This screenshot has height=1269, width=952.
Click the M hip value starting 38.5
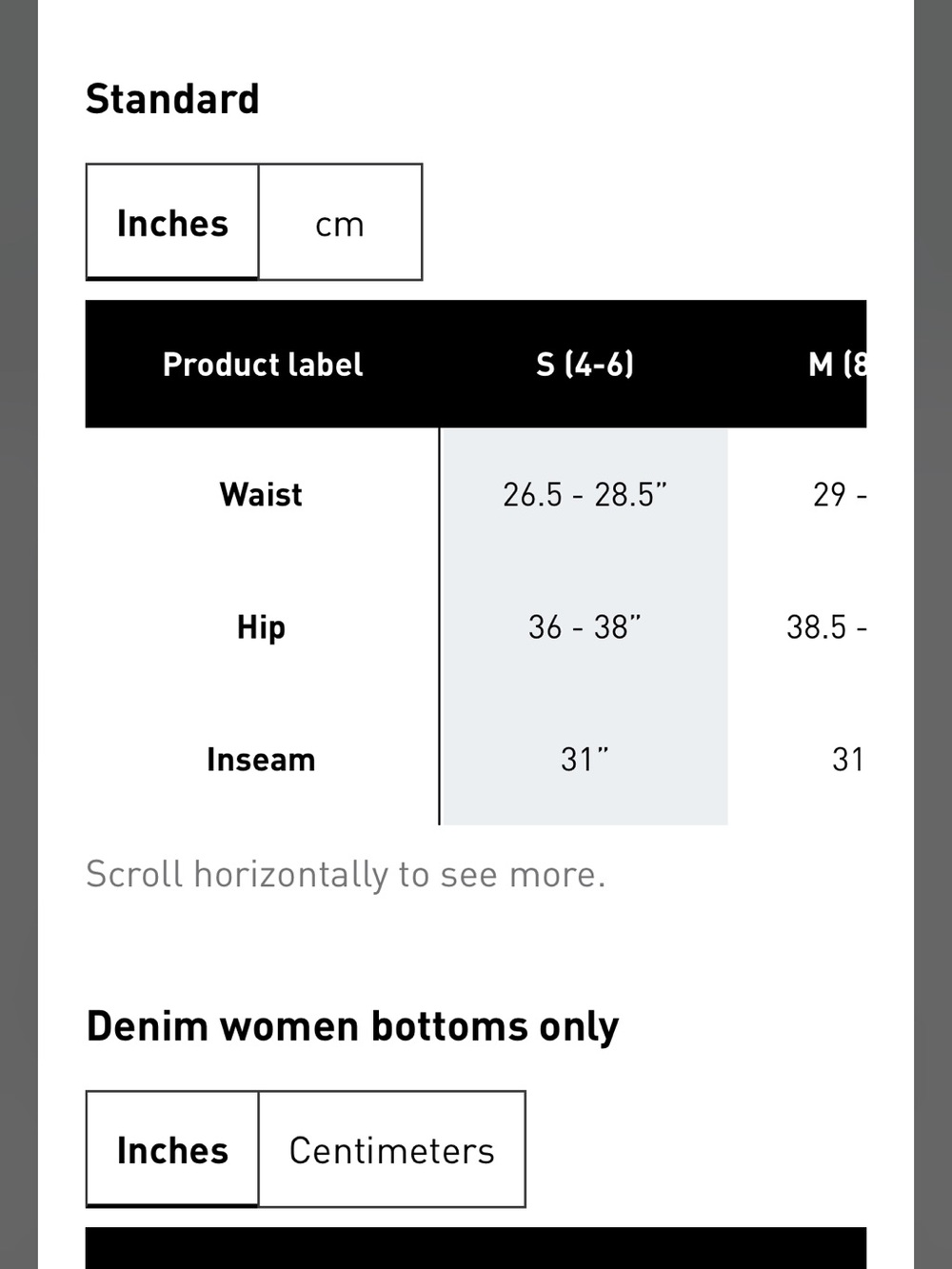826,626
